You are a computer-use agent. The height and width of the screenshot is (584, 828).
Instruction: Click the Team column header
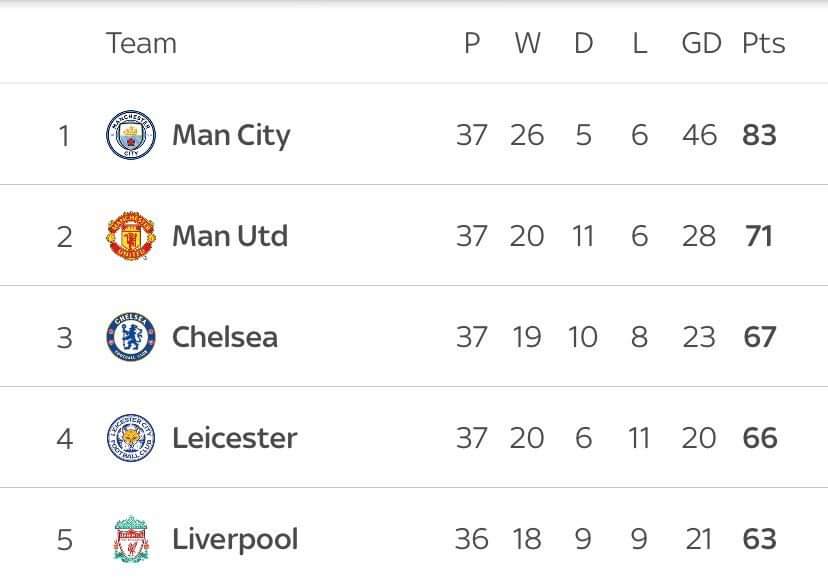click(x=141, y=43)
